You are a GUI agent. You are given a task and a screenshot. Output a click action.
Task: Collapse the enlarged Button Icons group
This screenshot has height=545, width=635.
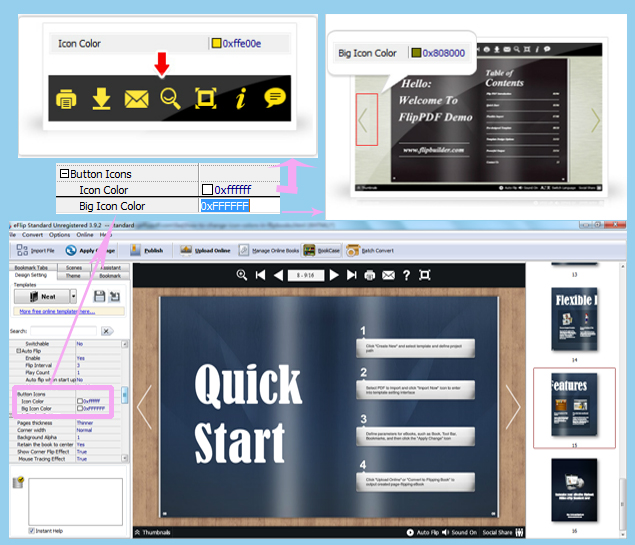(64, 174)
